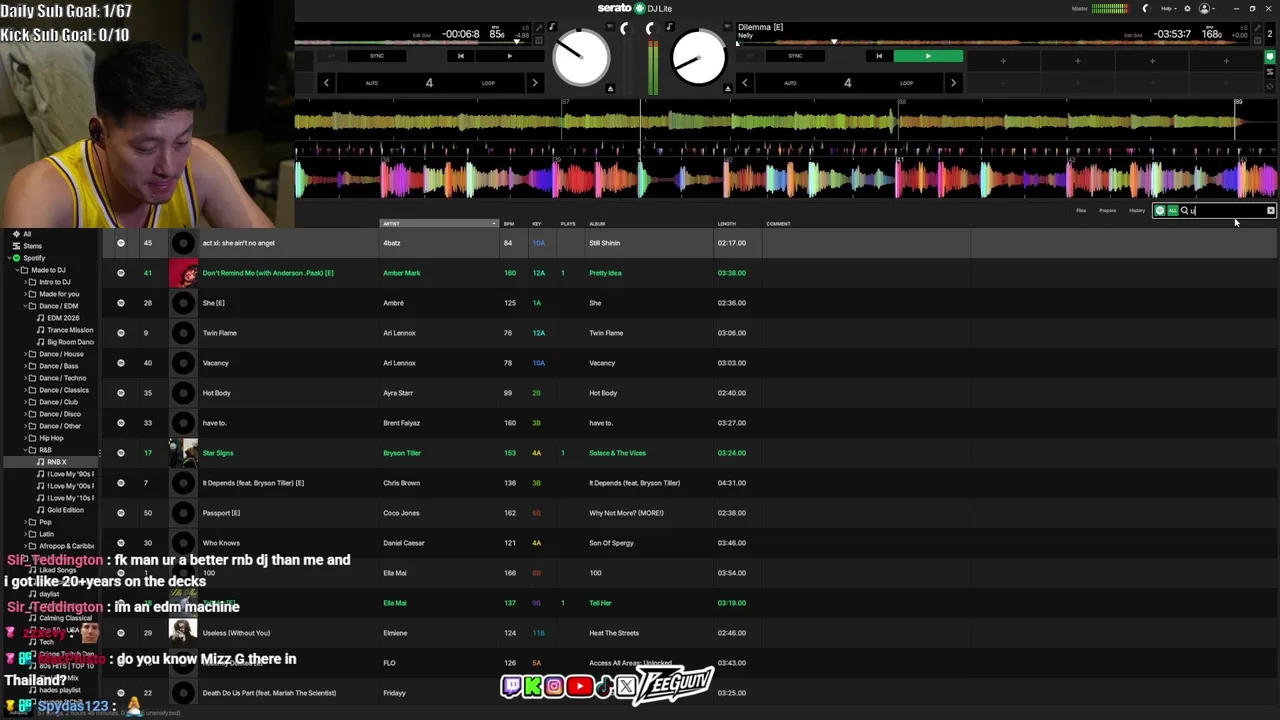Click Spotify icon on Hot Body row
This screenshot has width=1280, height=720.
tap(120, 393)
